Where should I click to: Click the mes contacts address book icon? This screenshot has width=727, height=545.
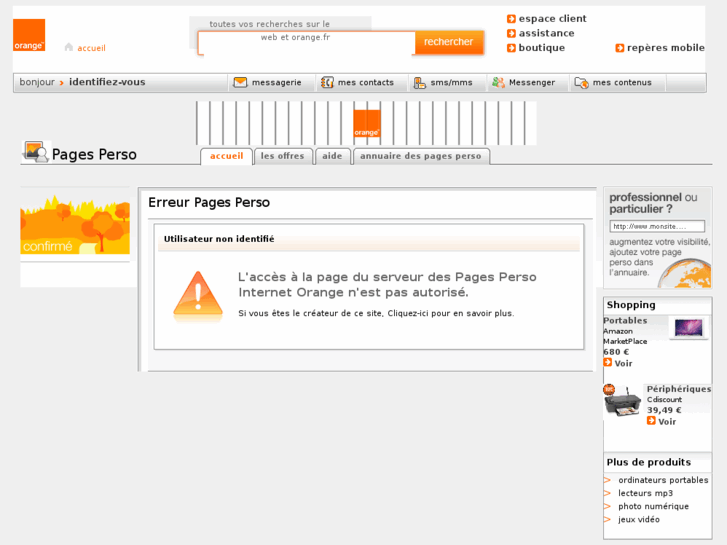click(x=327, y=83)
